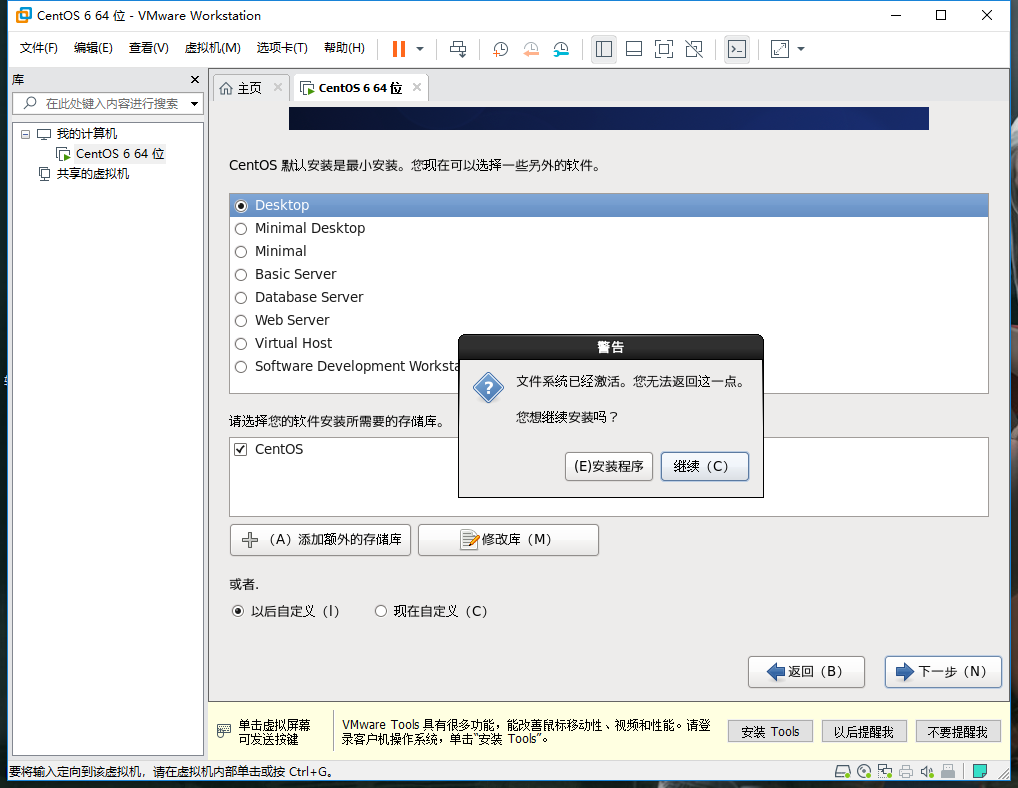
Task: Choose 以后自定义 (I) radio option
Action: point(238,611)
